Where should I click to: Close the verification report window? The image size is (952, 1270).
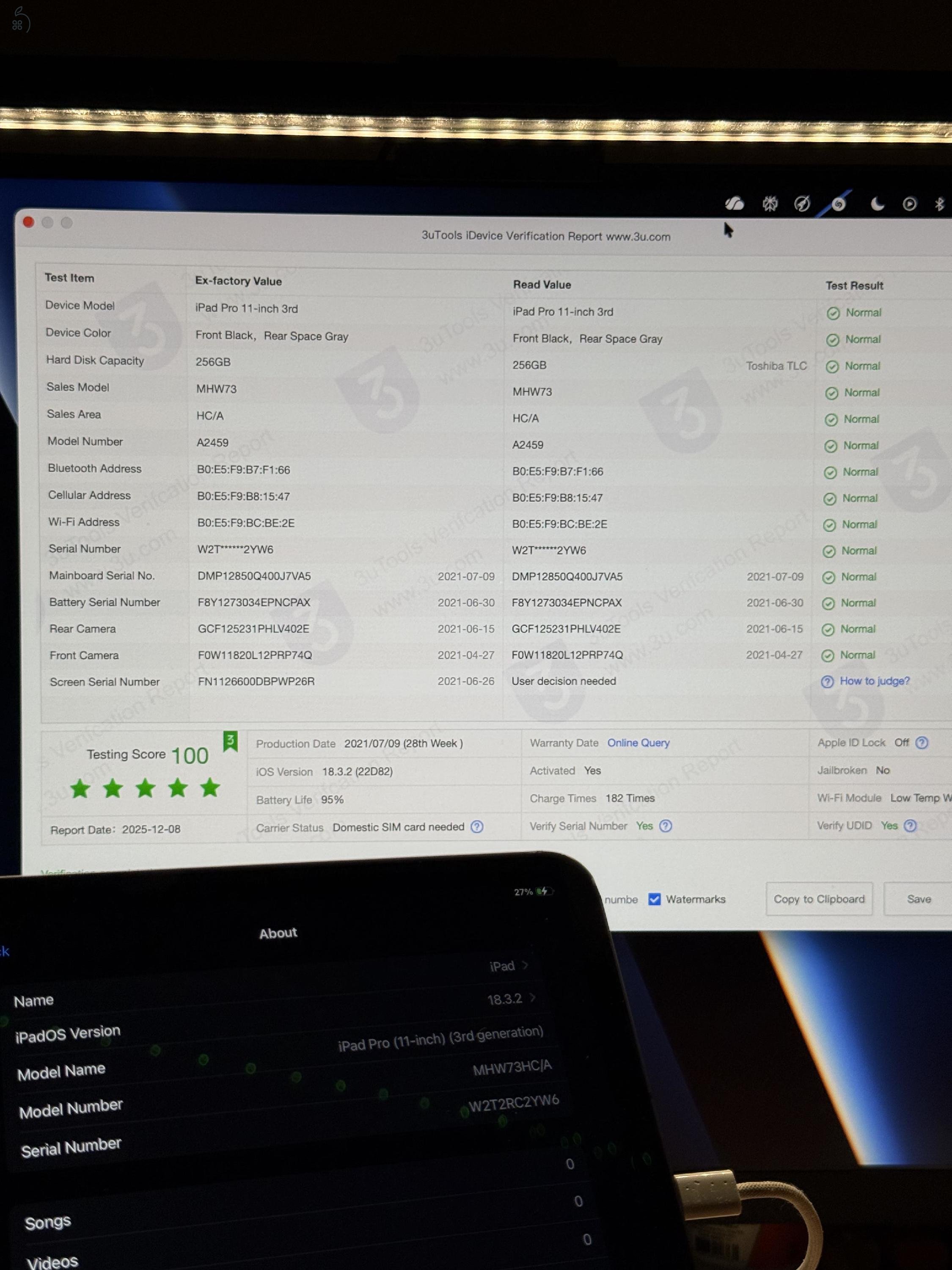[29, 222]
